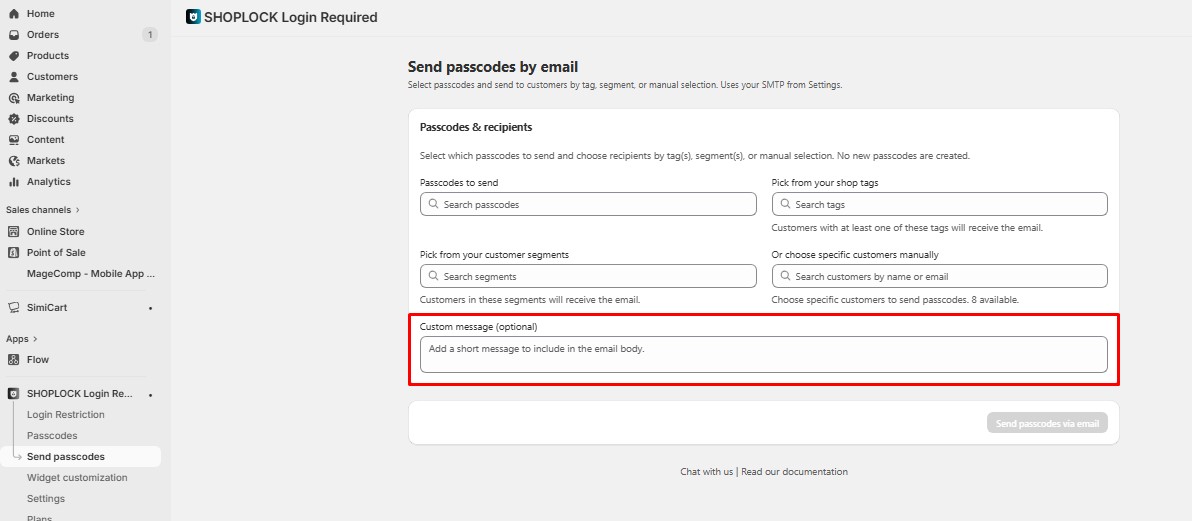The height and width of the screenshot is (521, 1192).
Task: Expand the Sales channels section
Action: point(78,210)
